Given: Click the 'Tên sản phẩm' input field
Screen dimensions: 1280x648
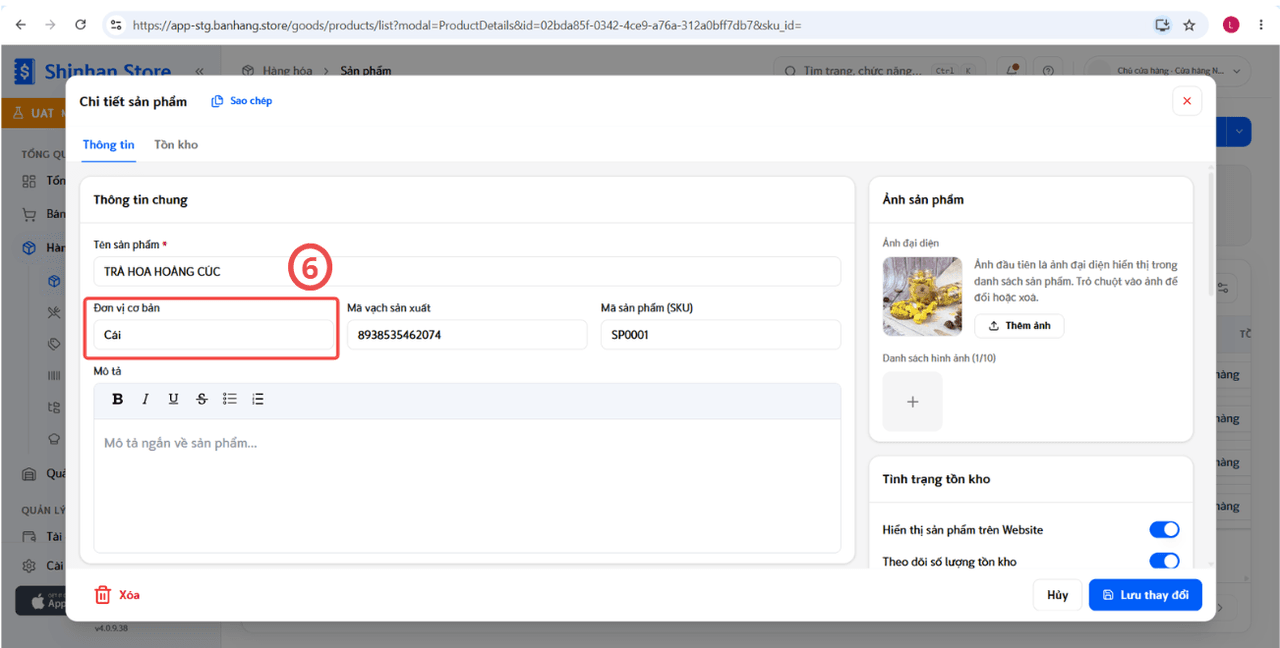Looking at the screenshot, I should click(467, 271).
